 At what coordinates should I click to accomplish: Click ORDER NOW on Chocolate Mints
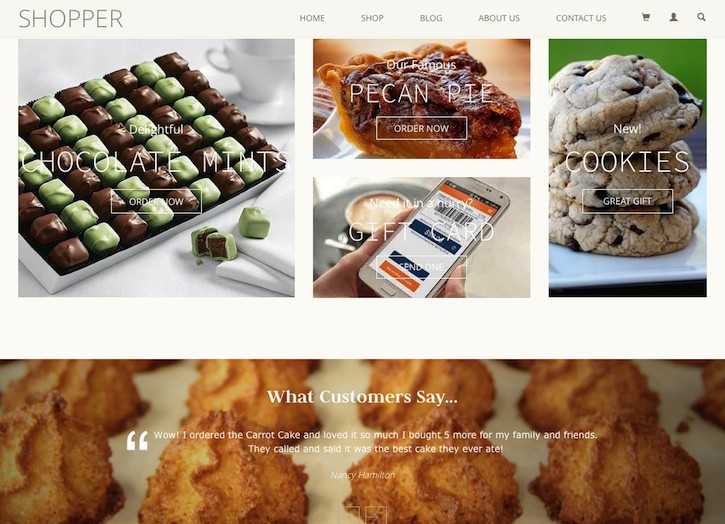[156, 202]
